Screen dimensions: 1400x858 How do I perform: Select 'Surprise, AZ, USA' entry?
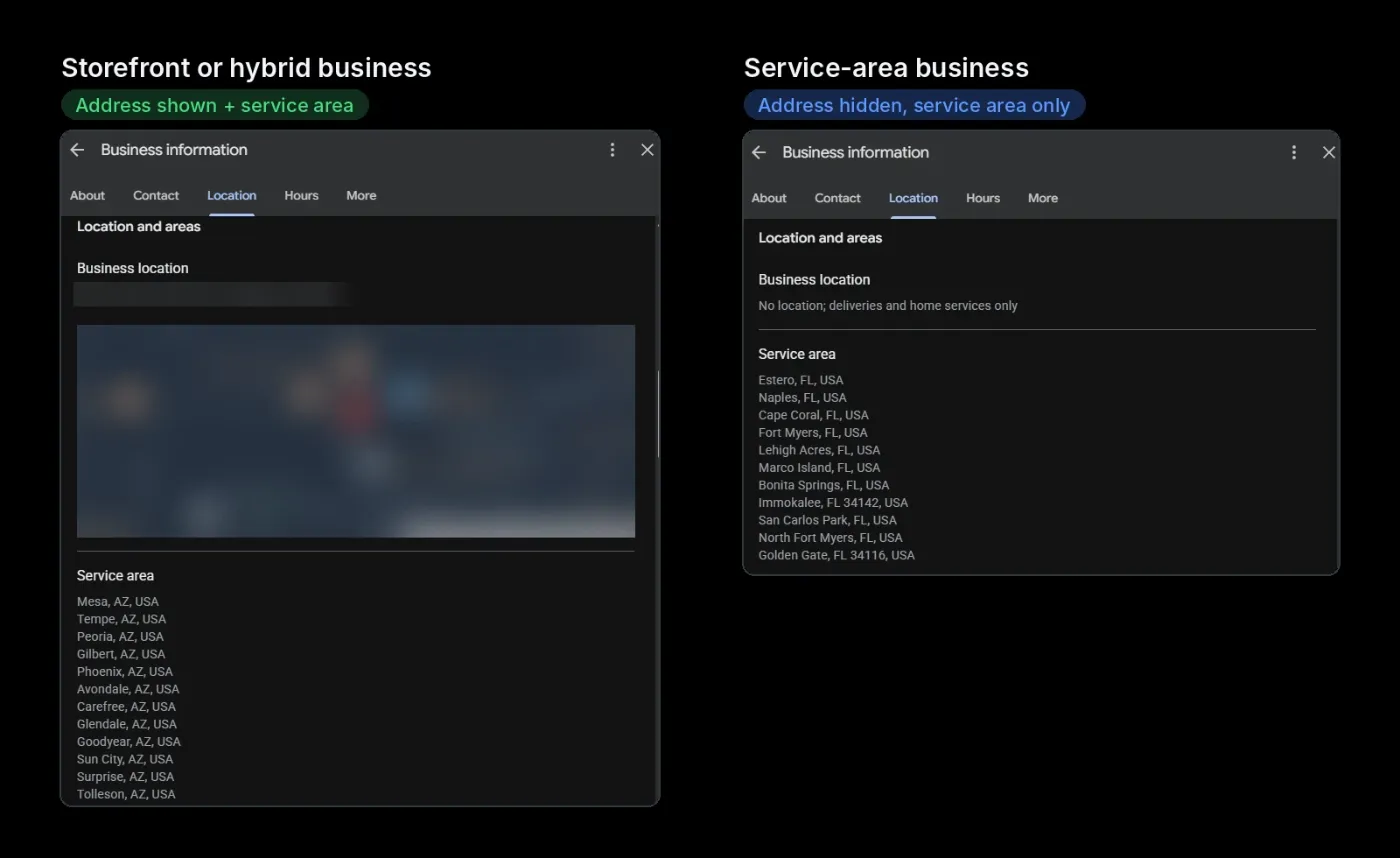tap(125, 777)
